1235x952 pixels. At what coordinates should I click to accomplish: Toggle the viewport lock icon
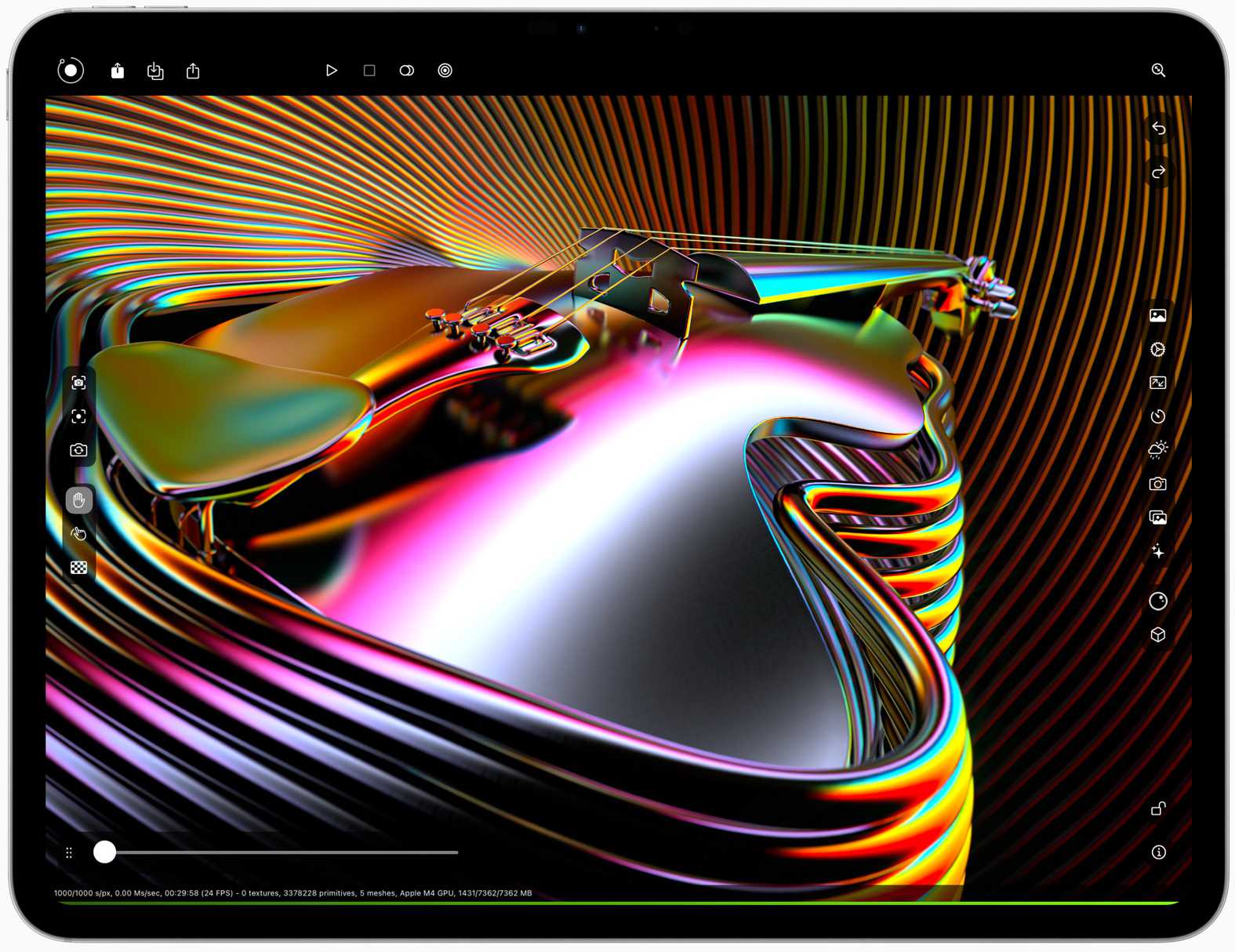[1158, 808]
